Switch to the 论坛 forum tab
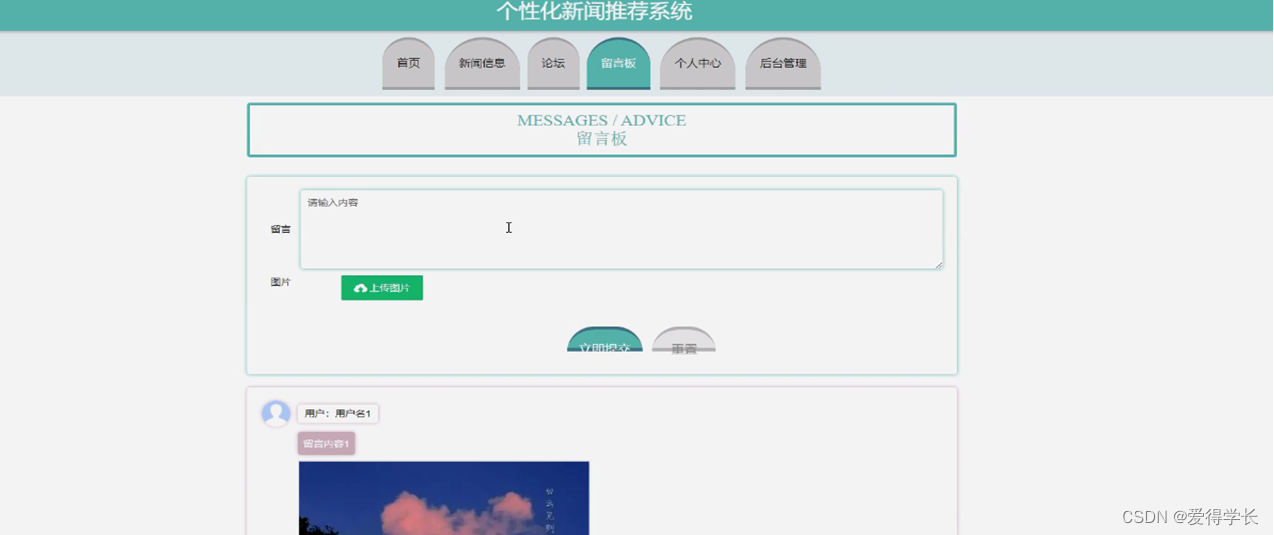 pos(553,63)
